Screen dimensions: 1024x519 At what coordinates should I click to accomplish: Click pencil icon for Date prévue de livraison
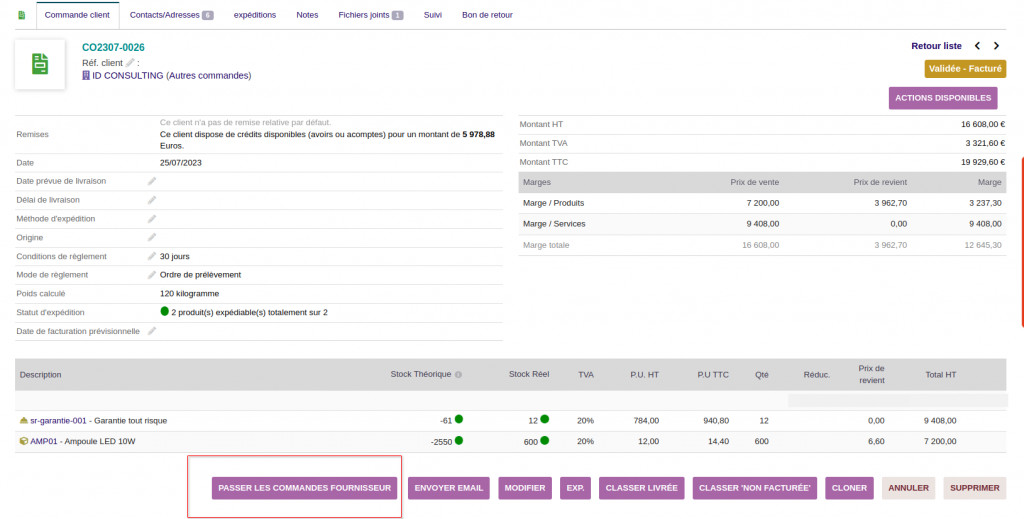click(152, 181)
